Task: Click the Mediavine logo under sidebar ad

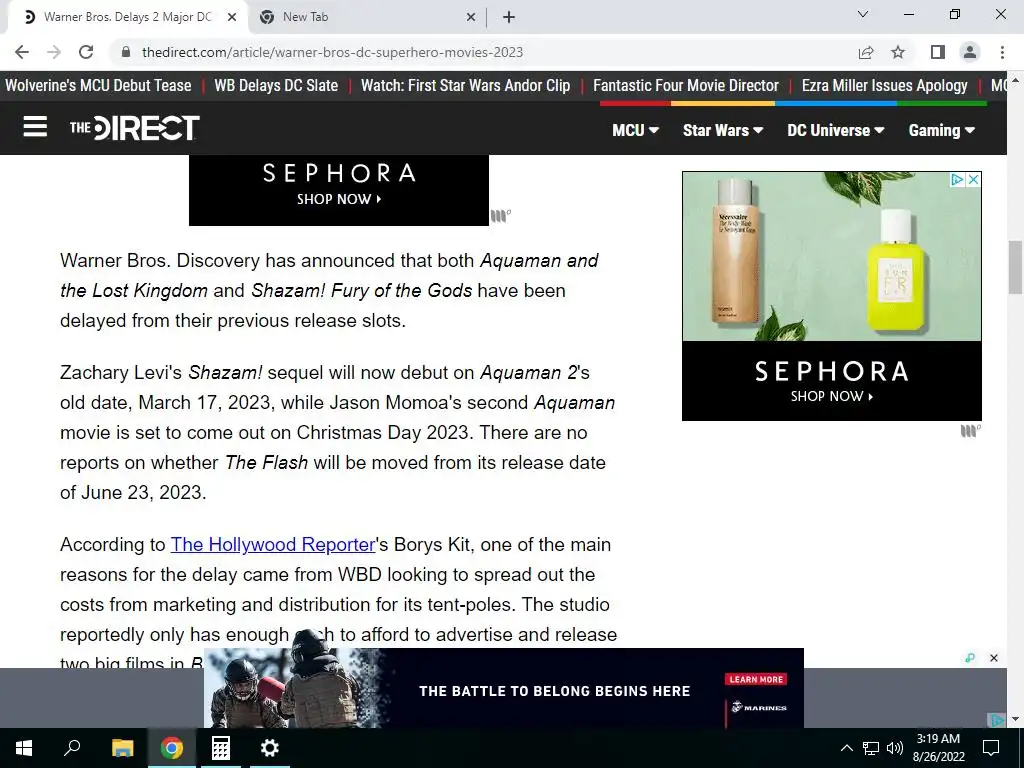Action: (971, 431)
